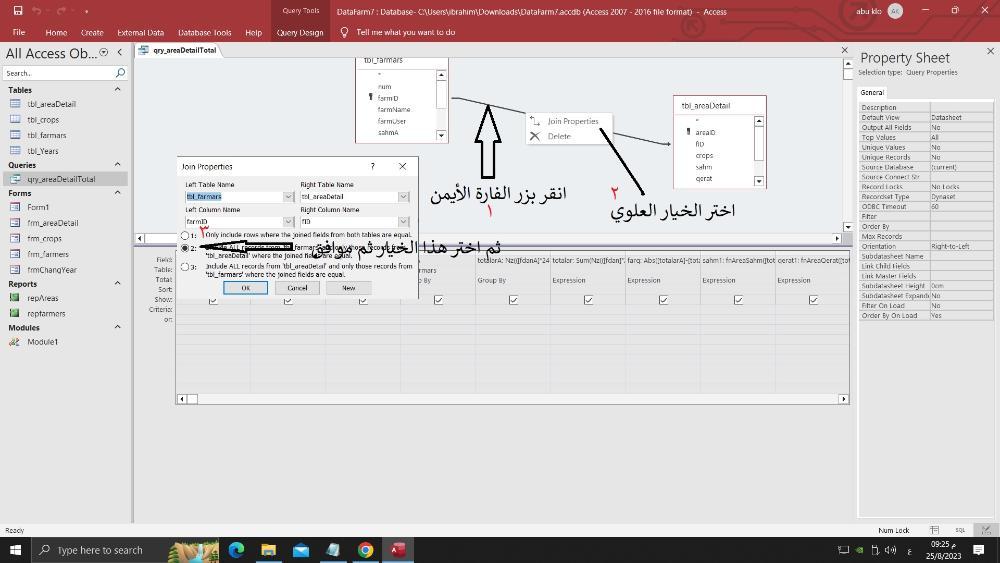Toggle Show checkbox for totalar column

[x=588, y=300]
